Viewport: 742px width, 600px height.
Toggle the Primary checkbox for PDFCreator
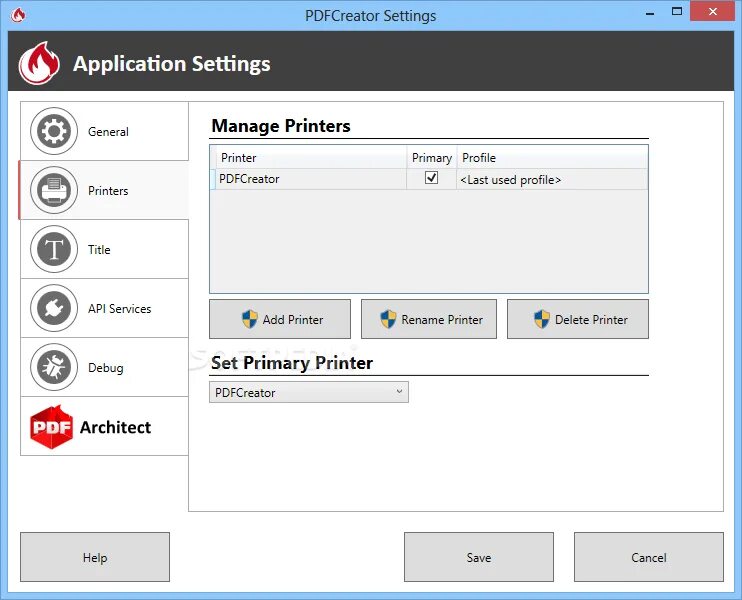431,178
